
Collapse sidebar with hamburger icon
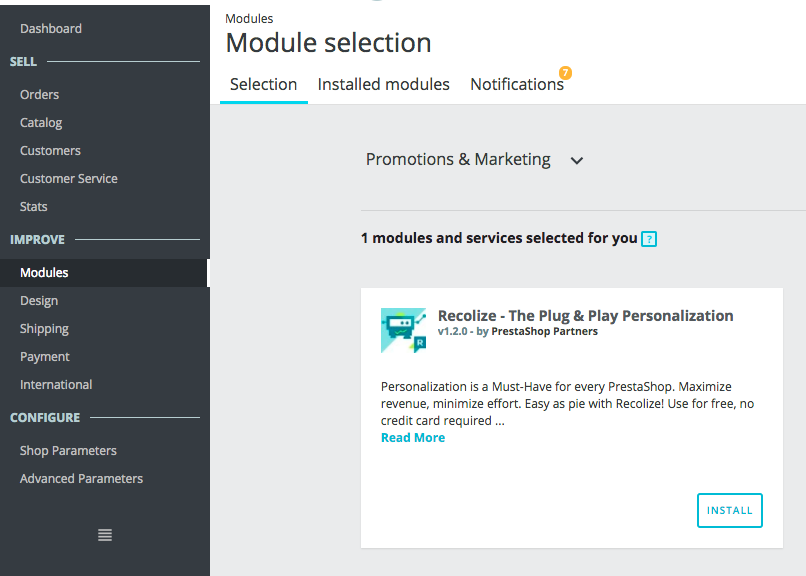tap(105, 535)
